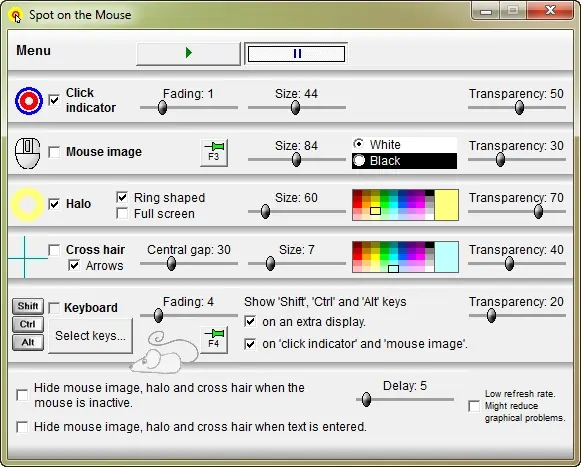581x467 pixels.
Task: Click the F4 pin hotkey button
Action: click(214, 340)
